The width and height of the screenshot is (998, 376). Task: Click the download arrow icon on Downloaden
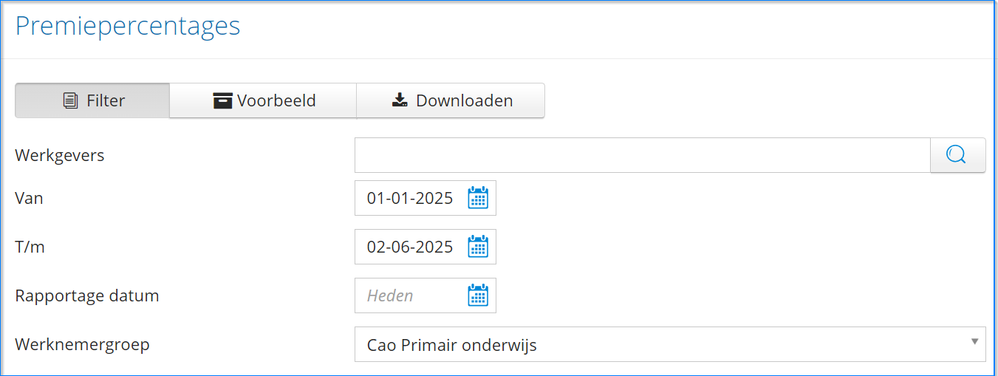point(400,101)
